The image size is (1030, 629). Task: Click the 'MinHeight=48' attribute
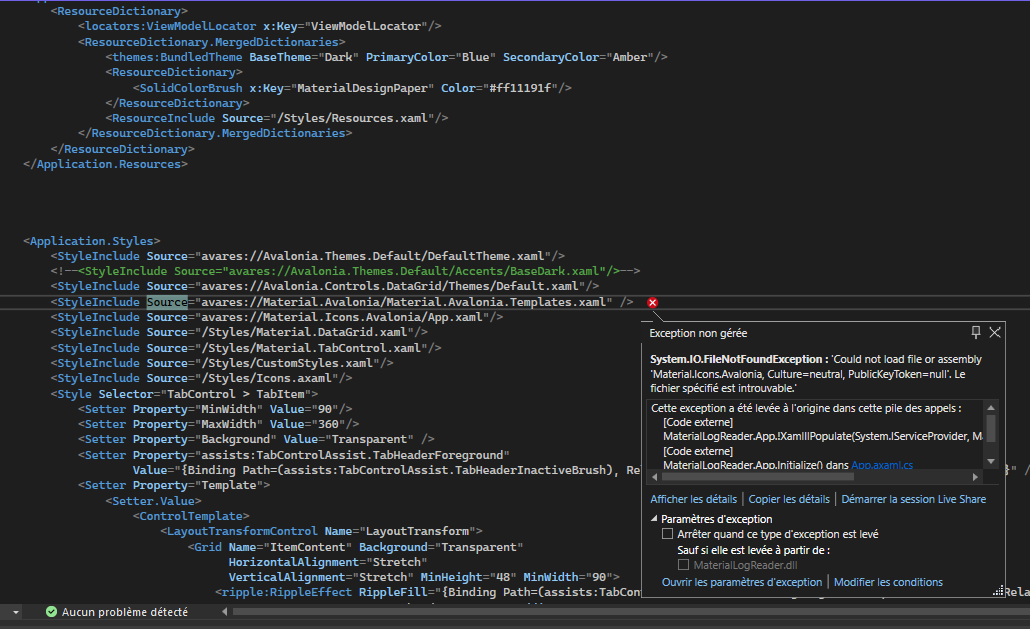point(468,577)
